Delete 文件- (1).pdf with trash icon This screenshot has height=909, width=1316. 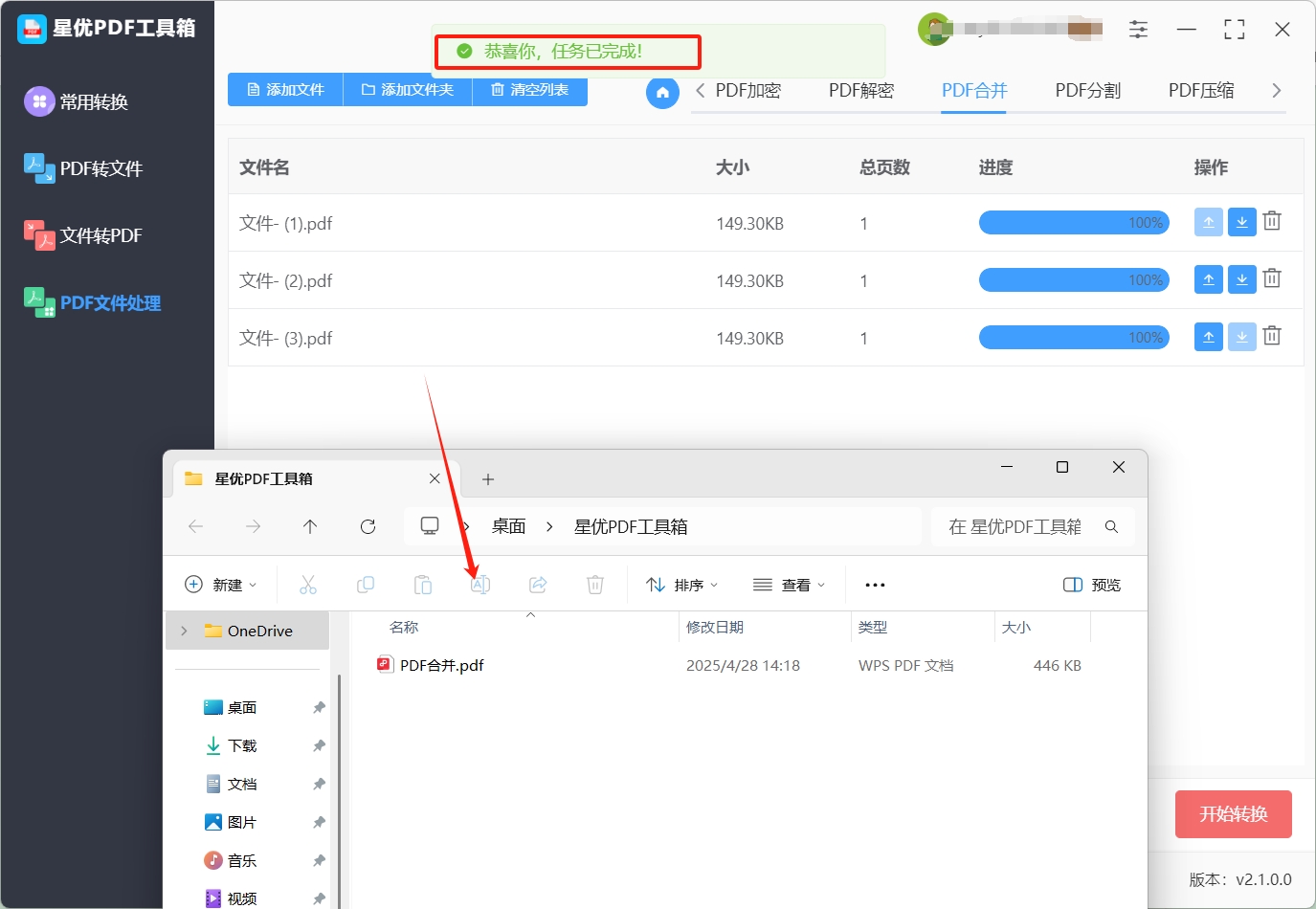pos(1272,222)
